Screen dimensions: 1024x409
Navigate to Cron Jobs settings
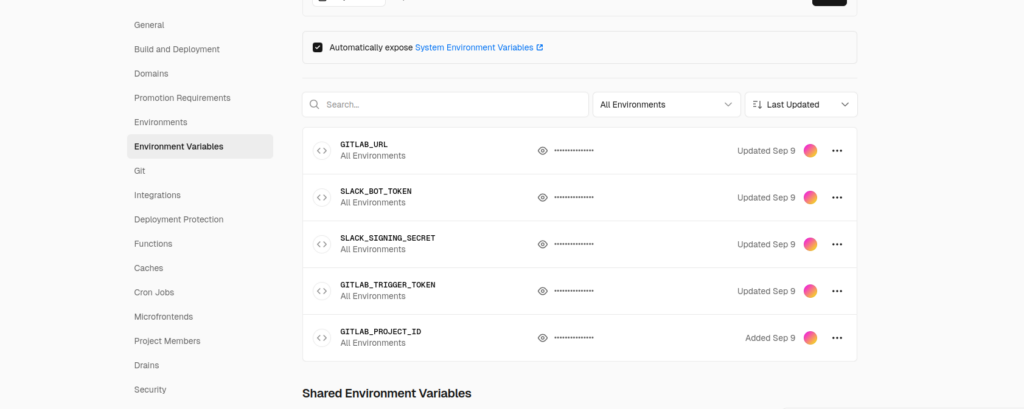click(x=156, y=292)
